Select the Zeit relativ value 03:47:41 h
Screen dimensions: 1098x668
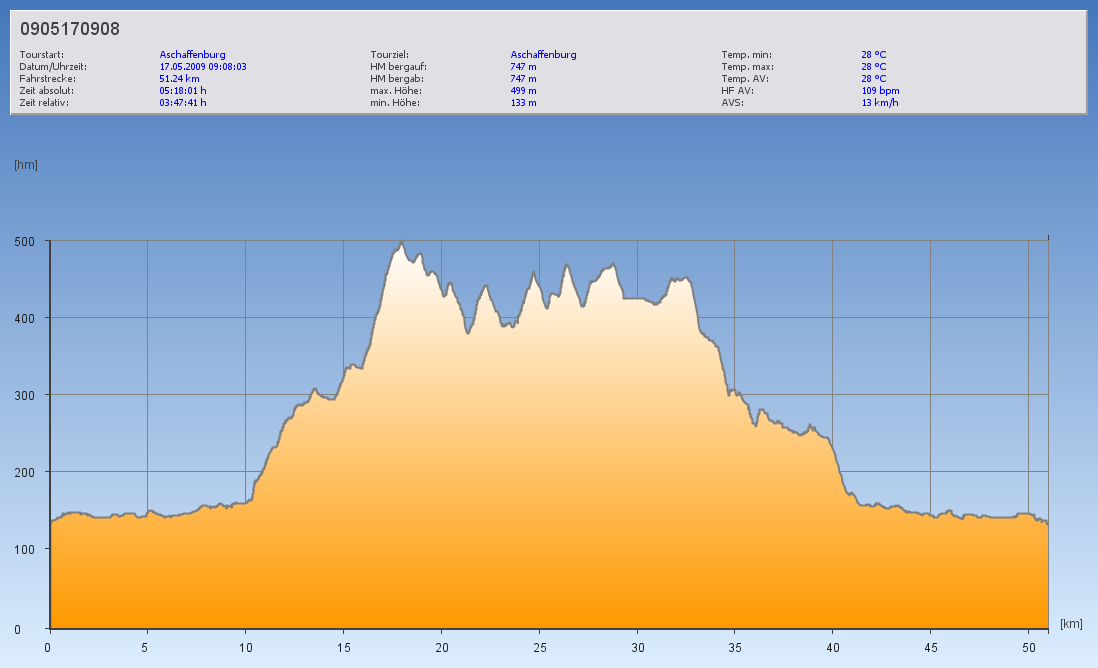[183, 103]
